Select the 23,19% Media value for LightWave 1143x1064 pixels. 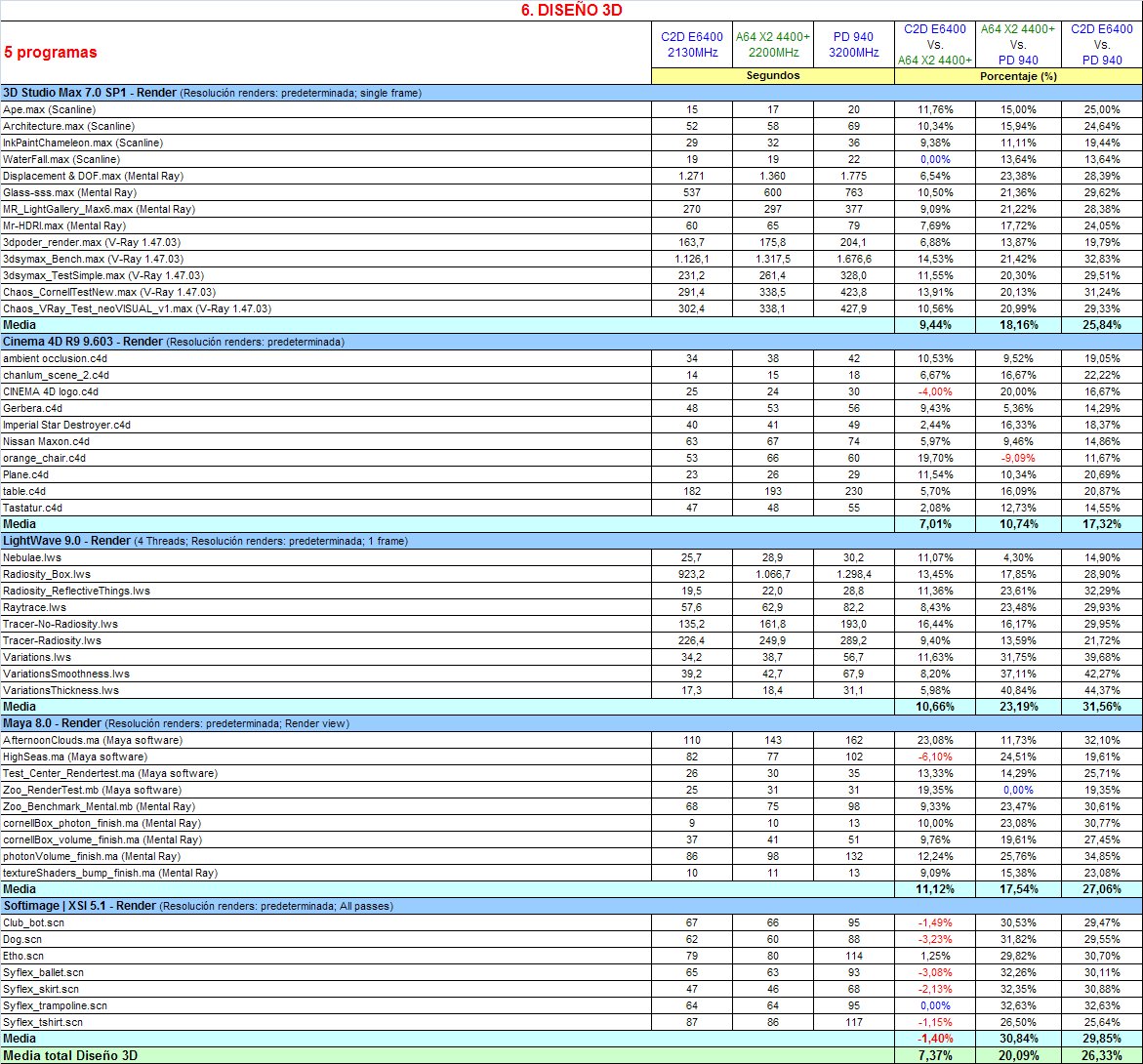pyautogui.click(x=1018, y=707)
